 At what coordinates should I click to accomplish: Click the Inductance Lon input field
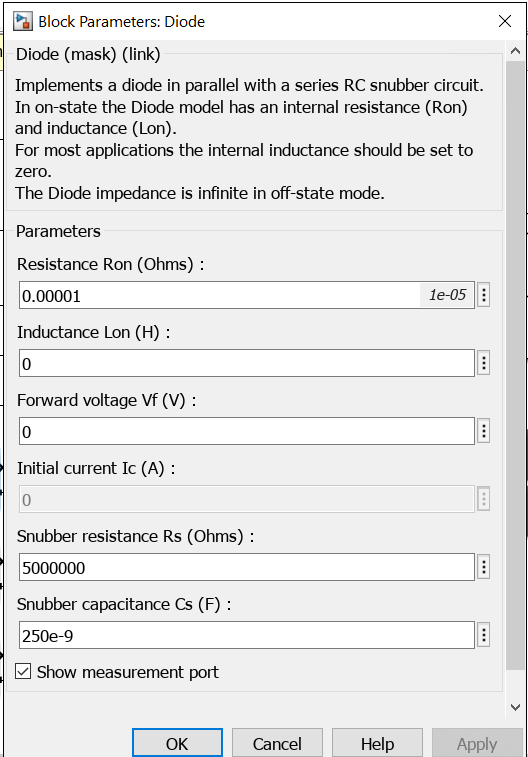point(247,363)
